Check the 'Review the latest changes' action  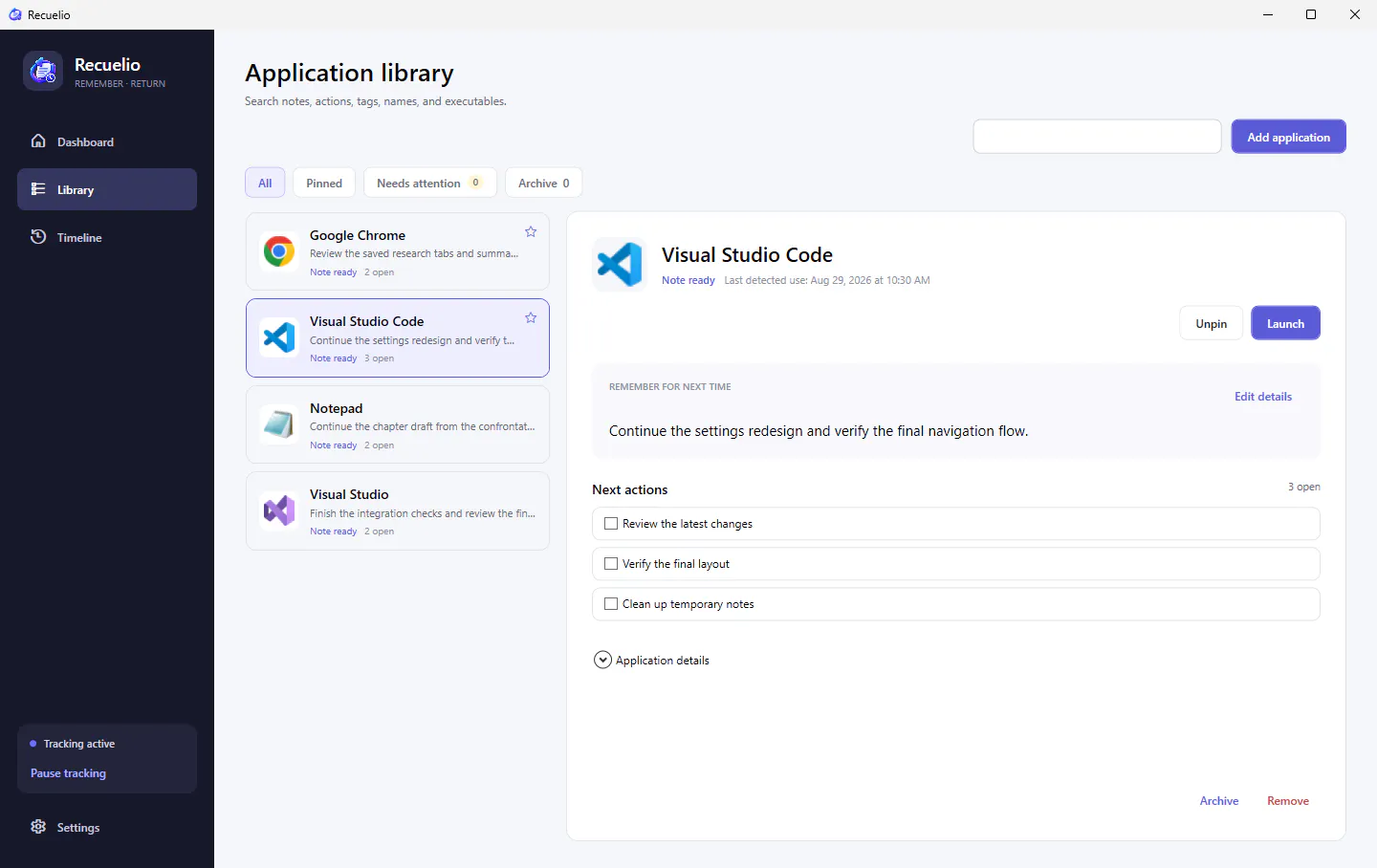pos(611,524)
